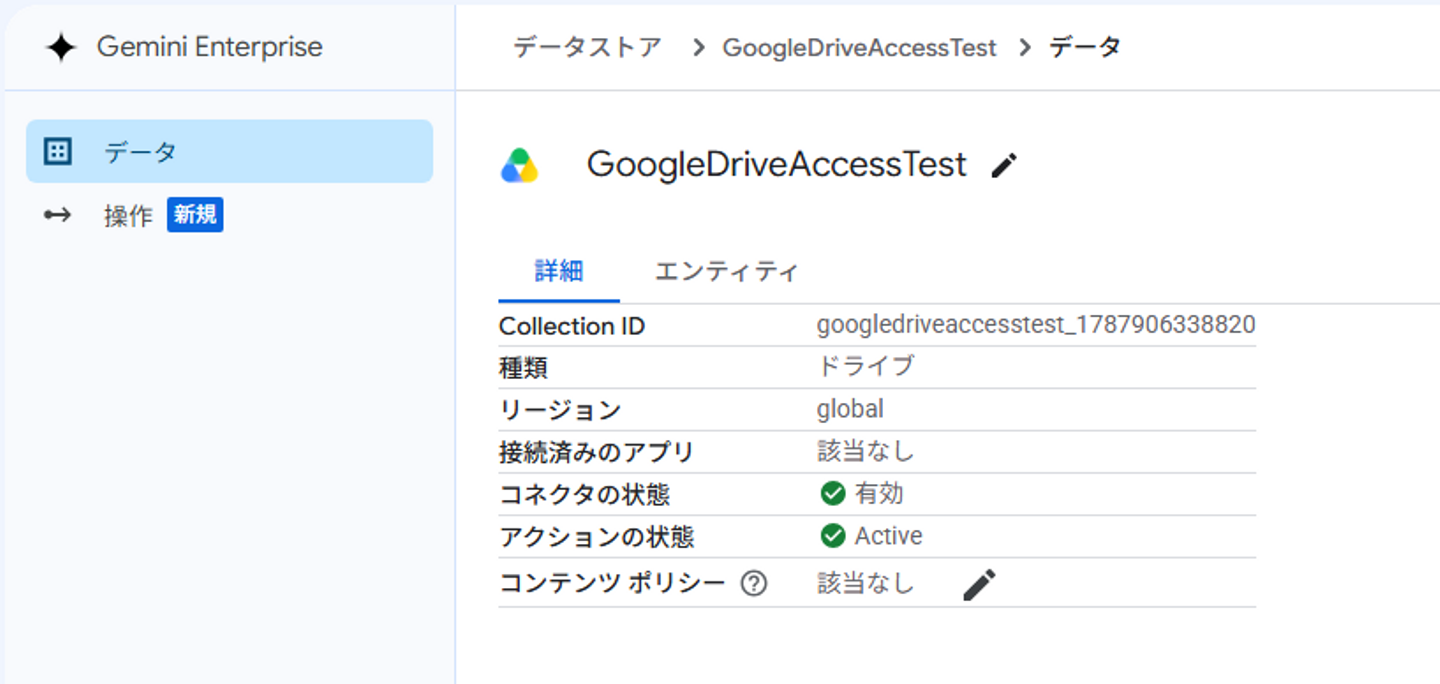Edit the GoogleDriveAccessTest name with pencil
The image size is (1440, 684).
click(1003, 166)
